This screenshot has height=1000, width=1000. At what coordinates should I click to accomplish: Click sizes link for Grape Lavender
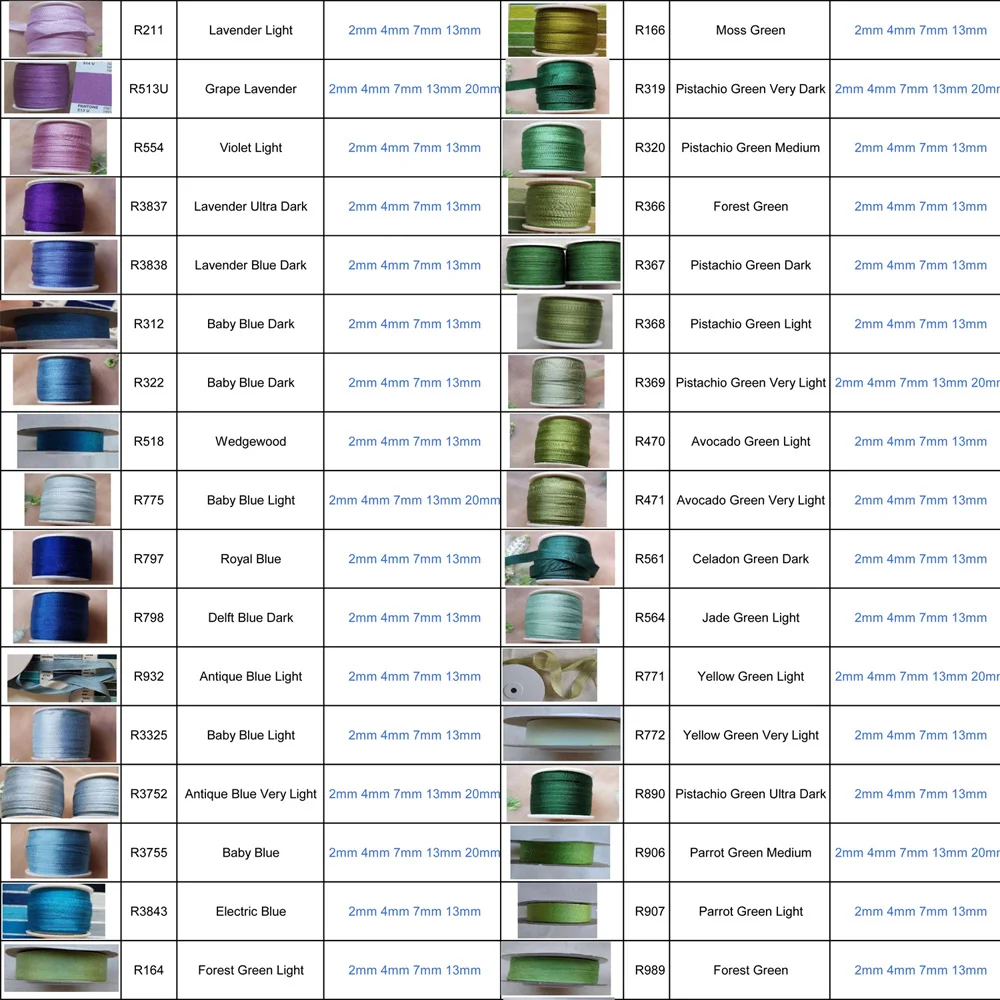tap(415, 89)
